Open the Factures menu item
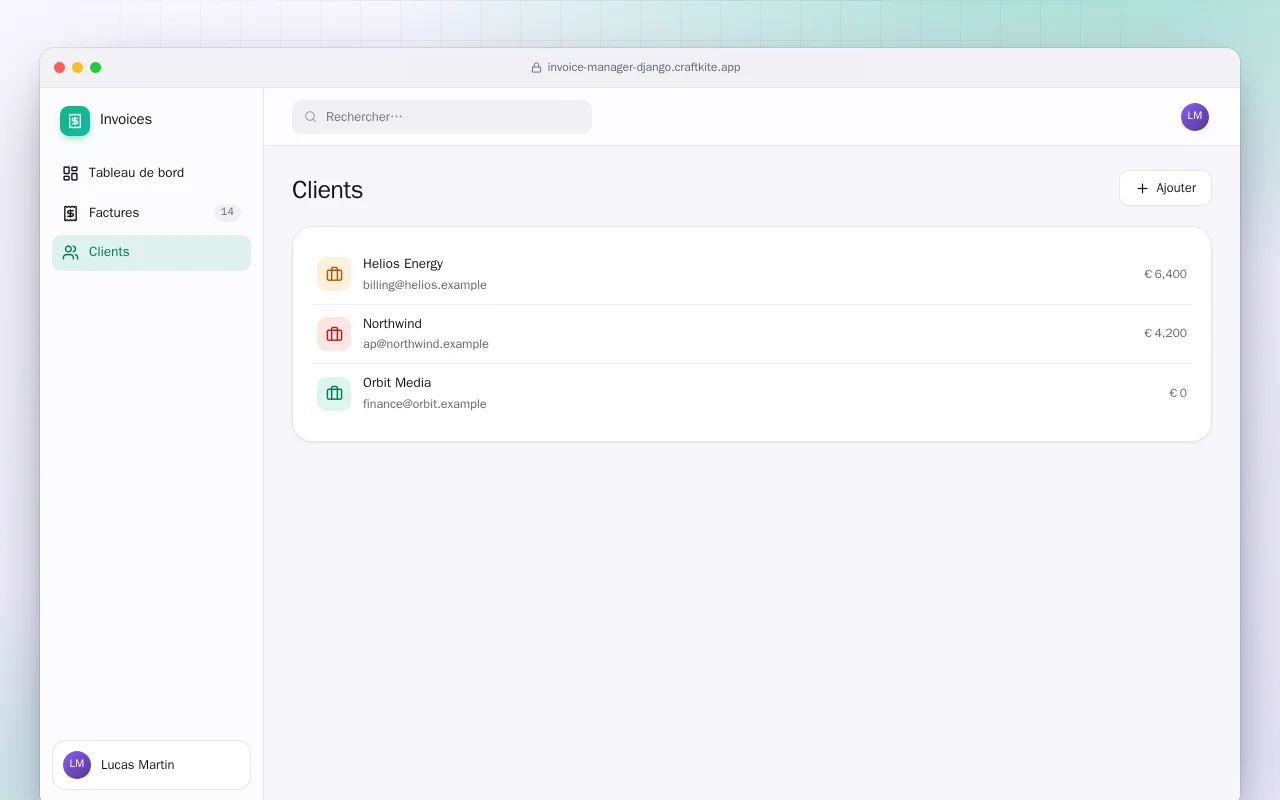Screen dimensions: 1280x800 click(151, 213)
